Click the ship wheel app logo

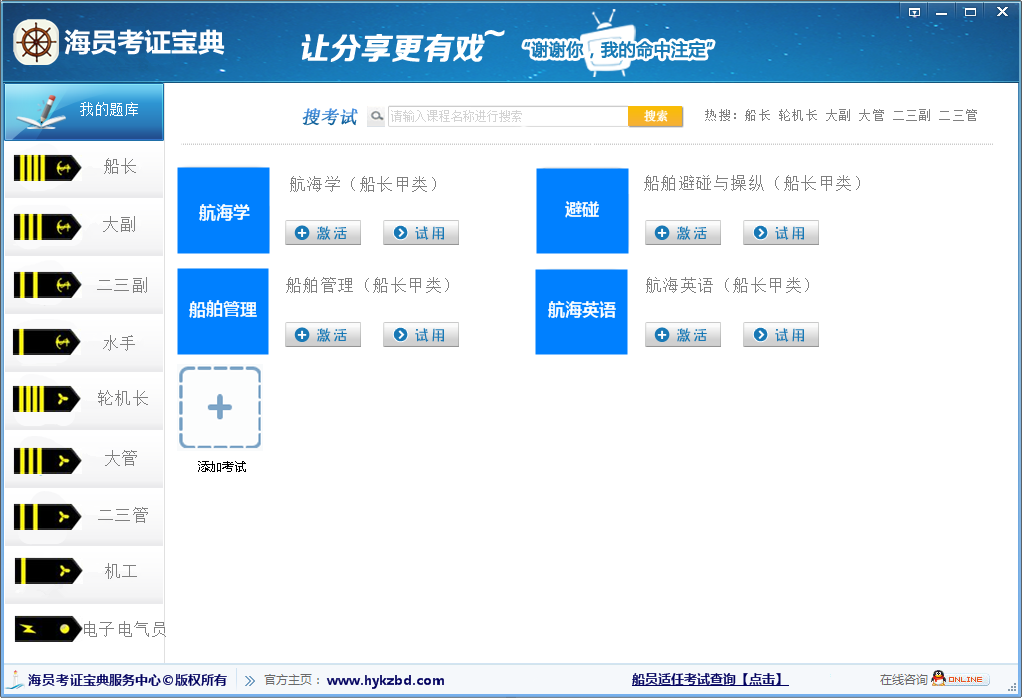36,43
